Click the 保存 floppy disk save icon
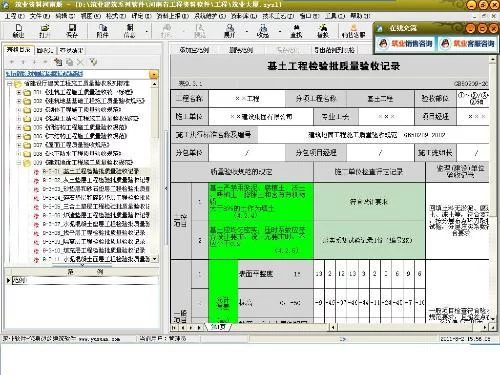Screen dimensions: 500x375 pyautogui.click(x=72, y=31)
